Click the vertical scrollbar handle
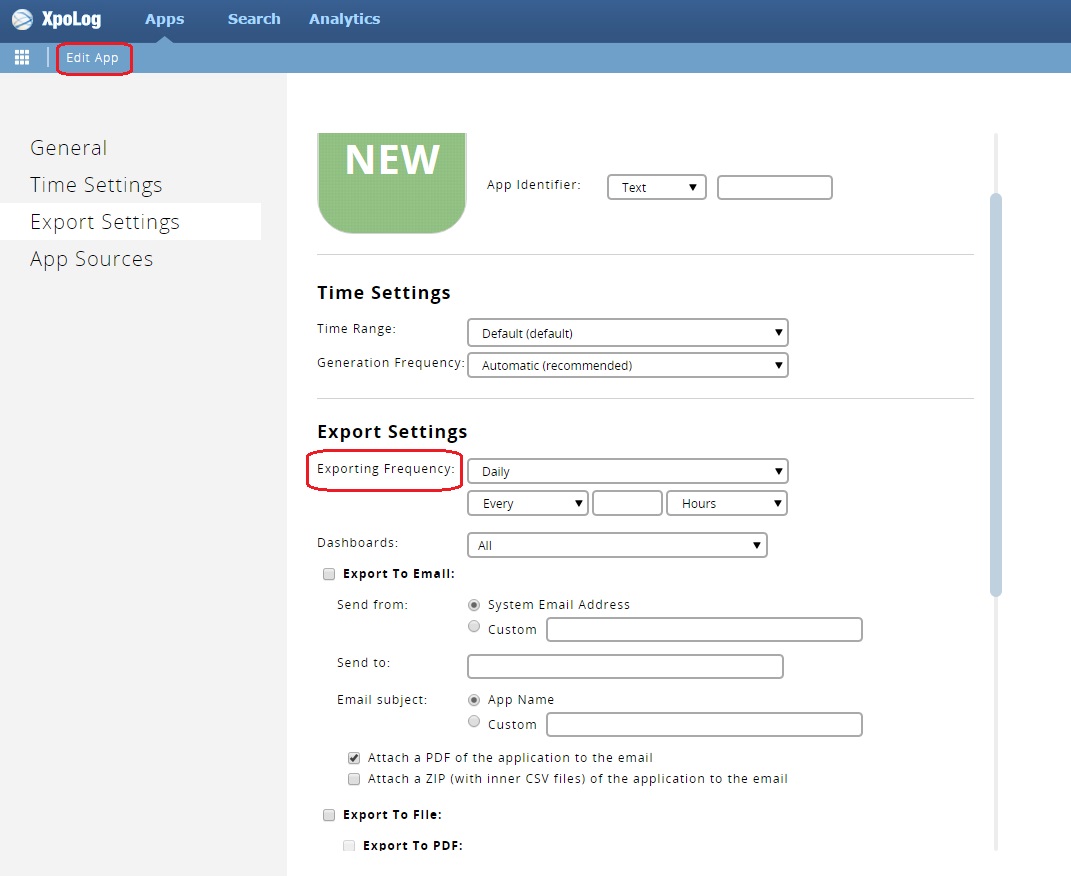Image resolution: width=1071 pixels, height=876 pixels. (x=995, y=394)
